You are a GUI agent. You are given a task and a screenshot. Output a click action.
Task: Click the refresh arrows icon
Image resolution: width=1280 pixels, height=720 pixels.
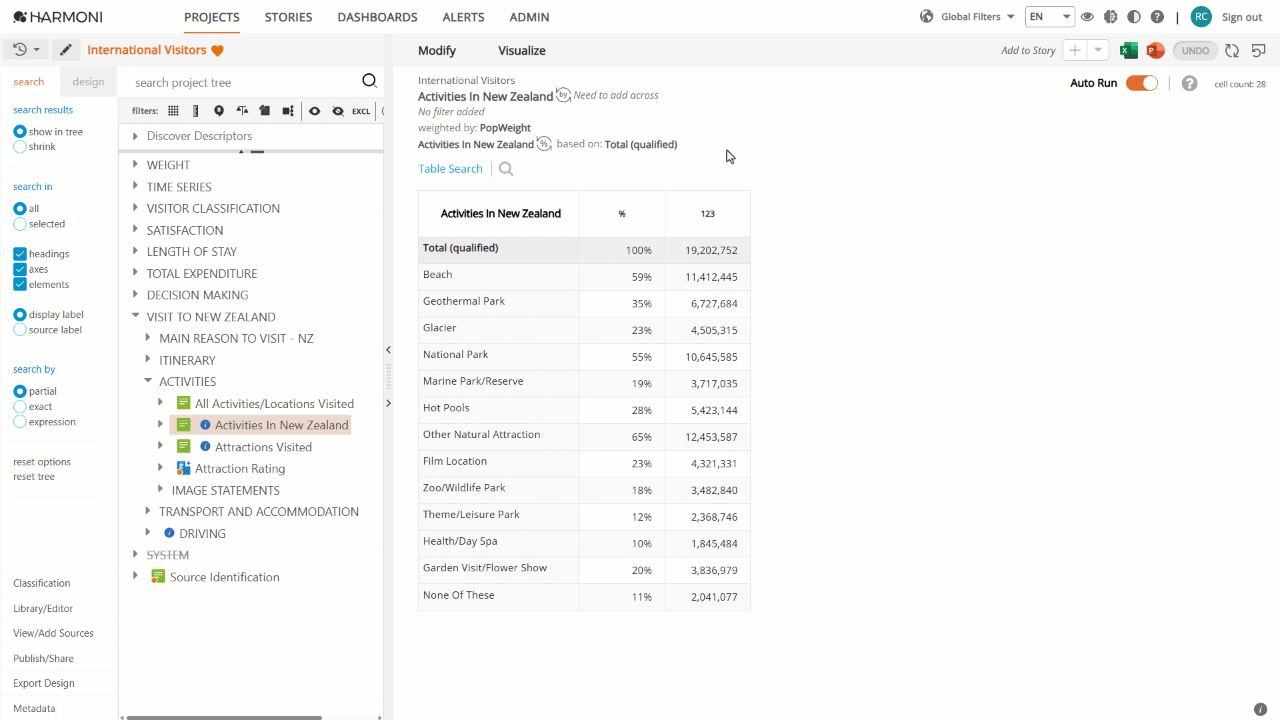point(1232,50)
